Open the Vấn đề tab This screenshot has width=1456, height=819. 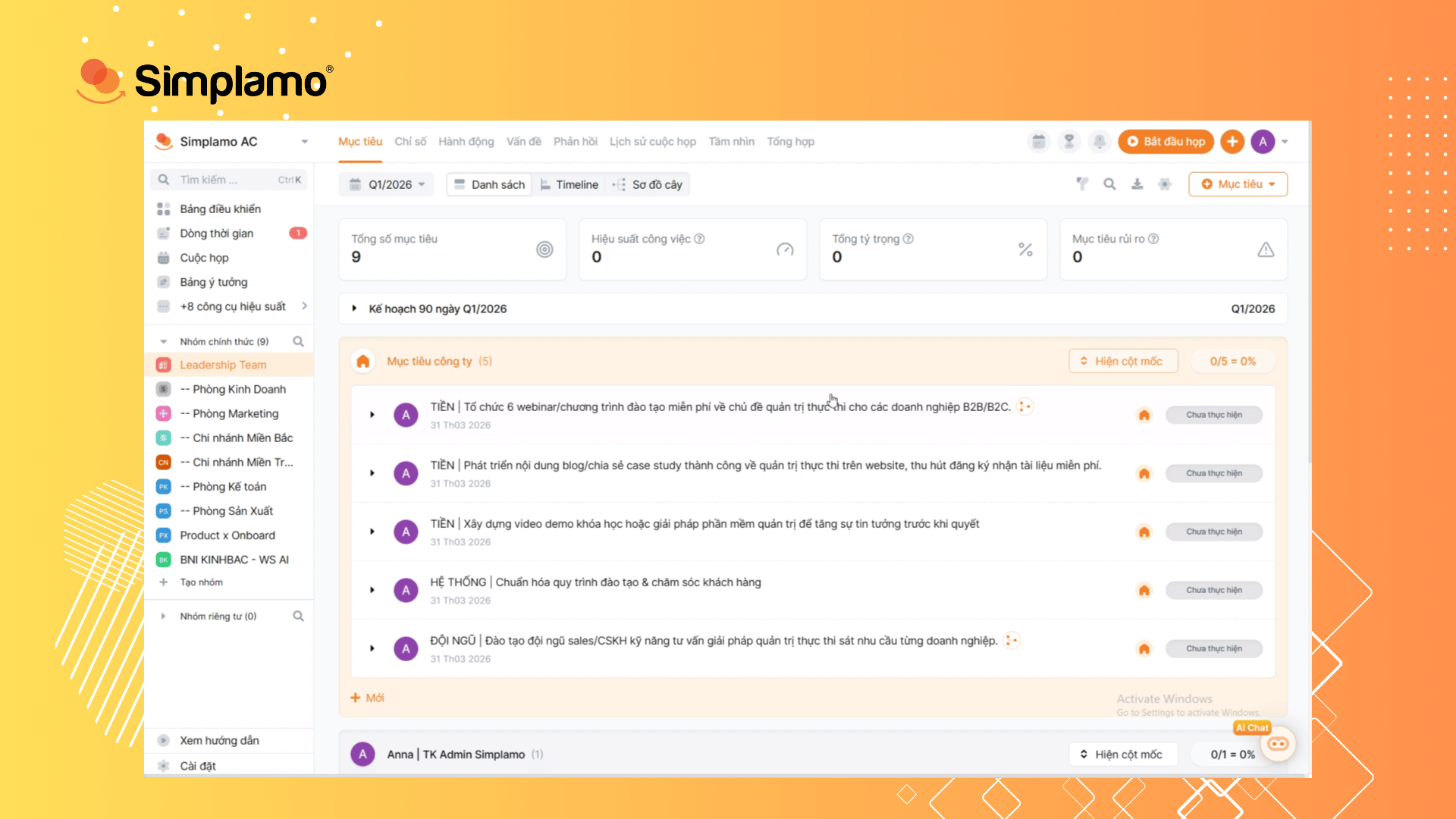[523, 142]
